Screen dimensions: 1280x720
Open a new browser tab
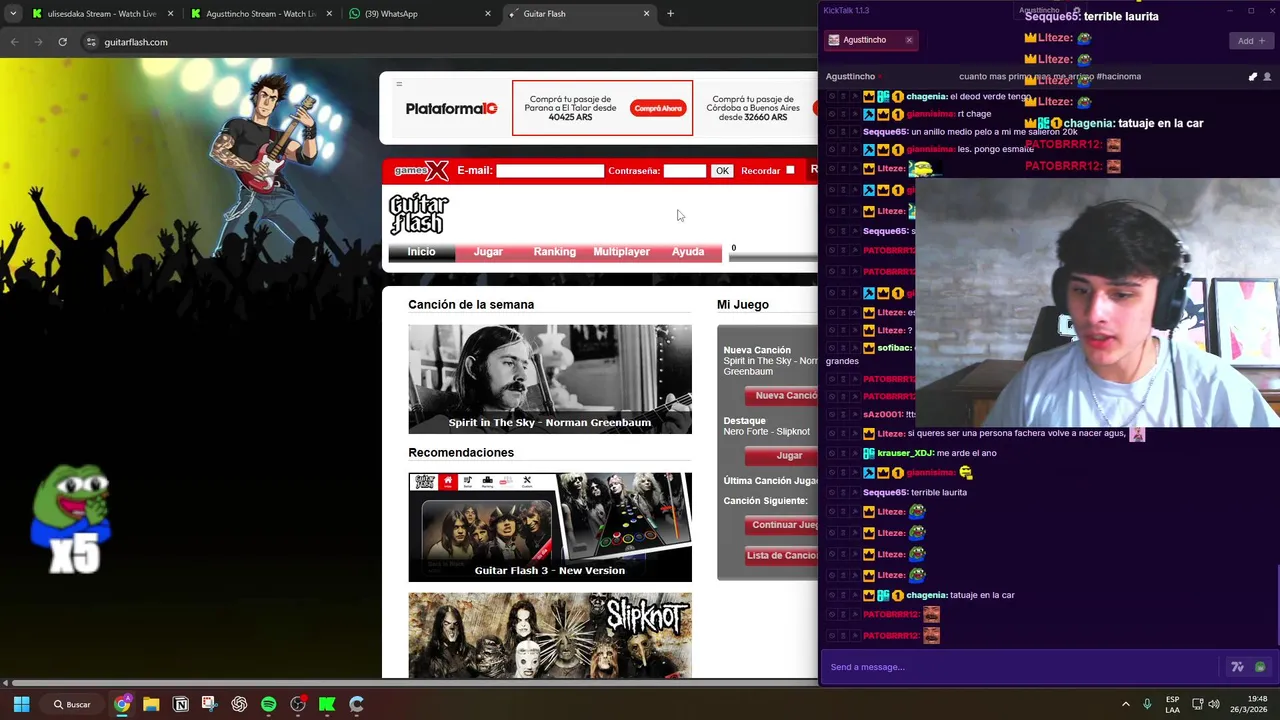tap(670, 14)
